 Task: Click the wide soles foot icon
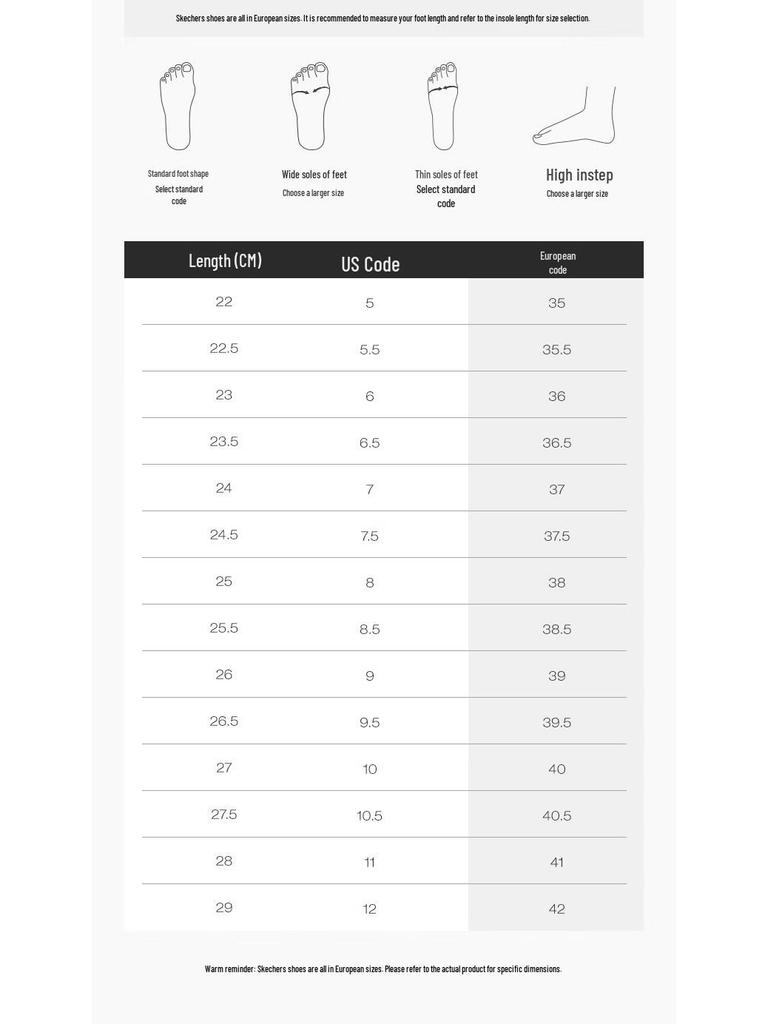tap(310, 106)
